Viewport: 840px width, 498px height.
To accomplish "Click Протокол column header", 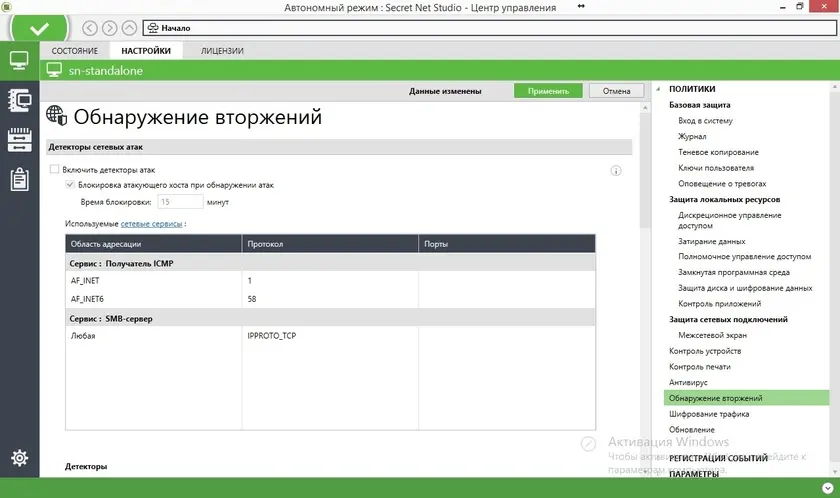I will tap(330, 244).
